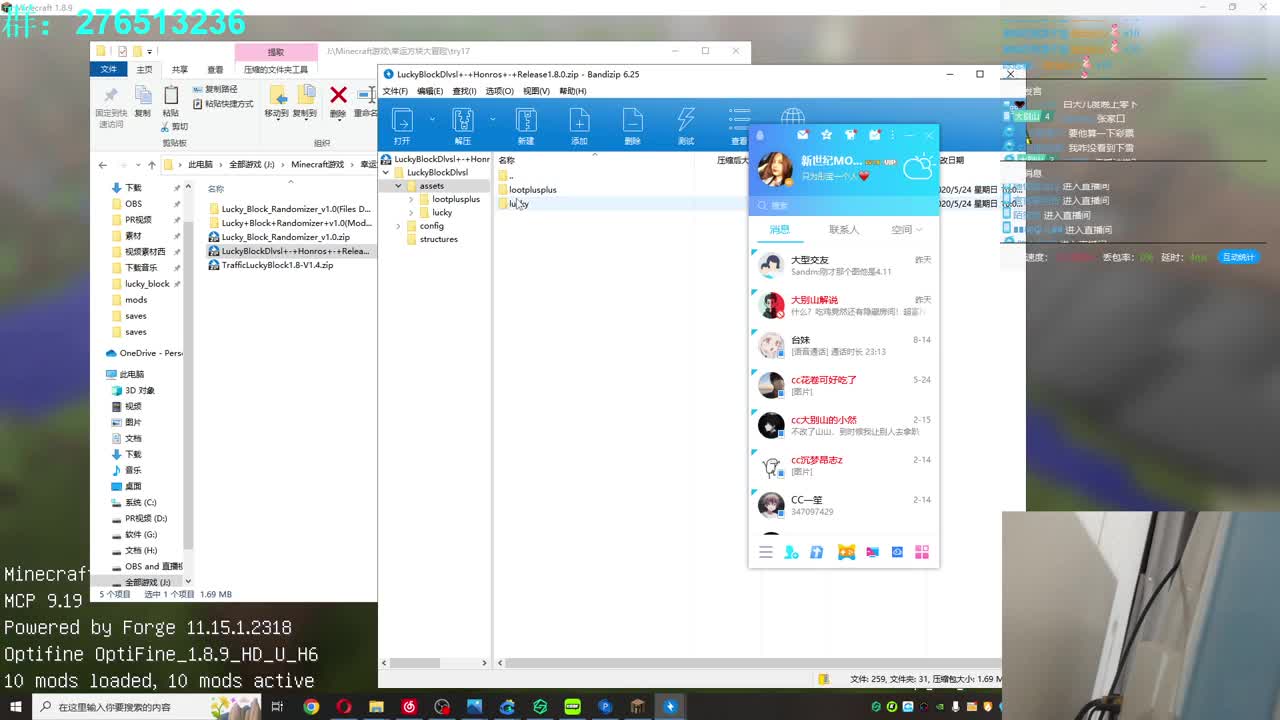The height and width of the screenshot is (720, 1280).
Task: Open the QQ mail envelope icon
Action: tap(802, 135)
